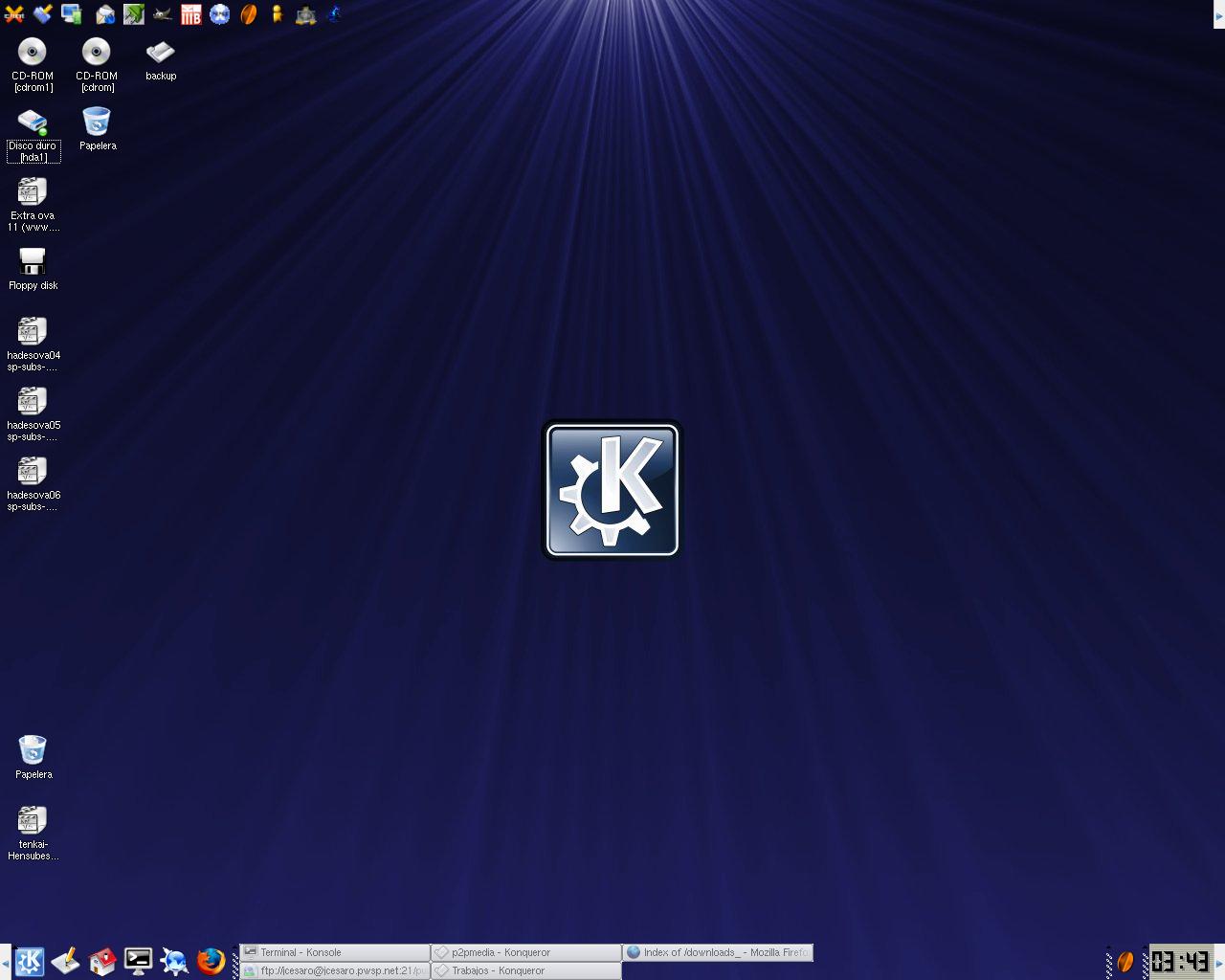Image resolution: width=1225 pixels, height=980 pixels.
Task: Open the CD-ROM [cdrom1] desktop icon
Action: (x=33, y=64)
